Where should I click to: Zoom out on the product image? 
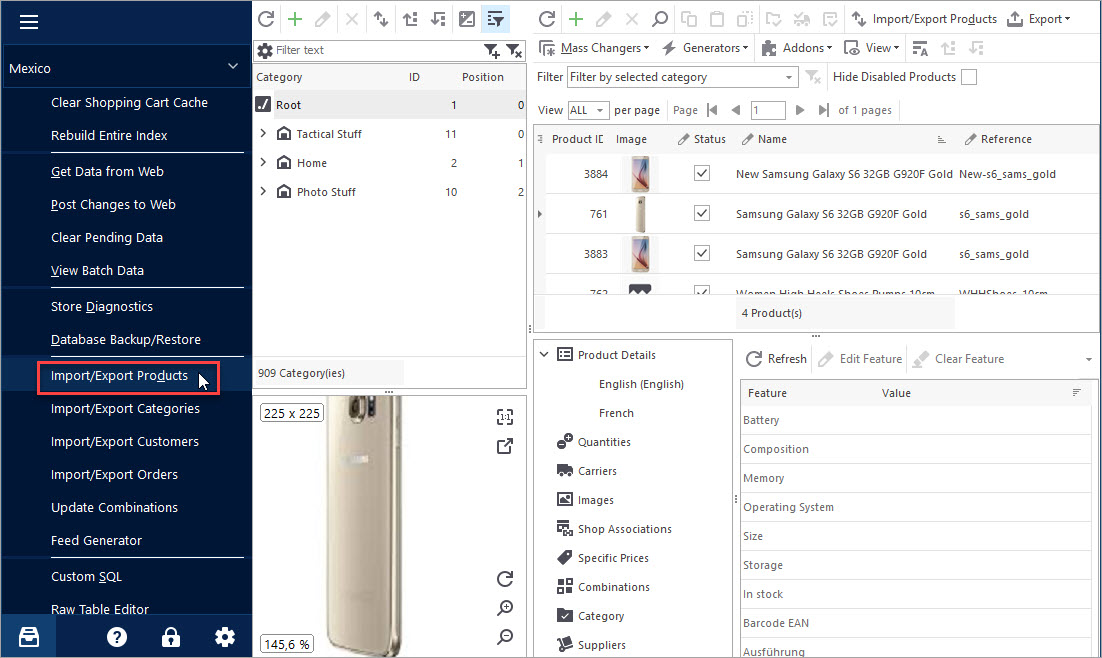pos(505,637)
